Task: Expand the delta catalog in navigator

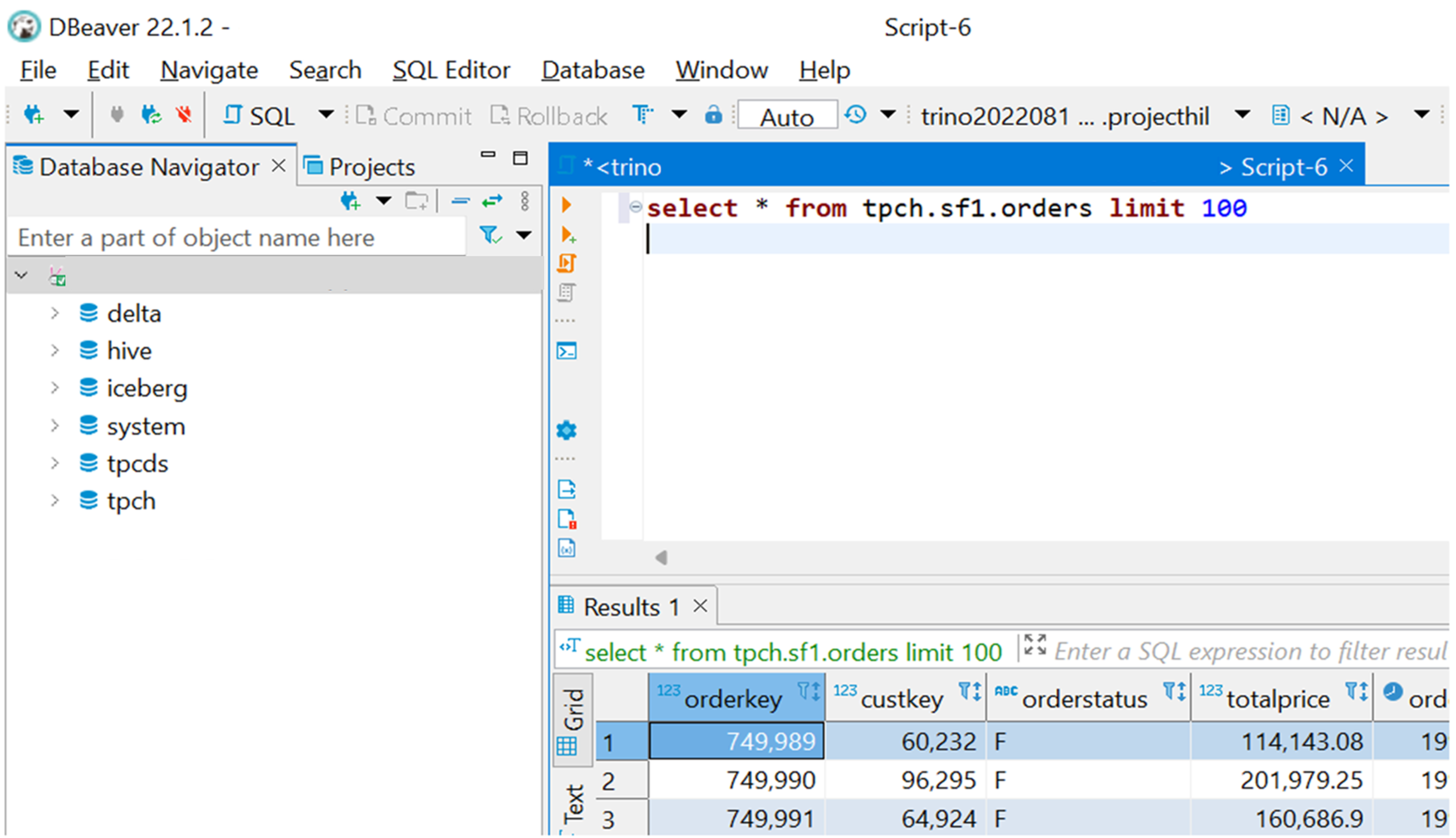Action: tap(55, 313)
